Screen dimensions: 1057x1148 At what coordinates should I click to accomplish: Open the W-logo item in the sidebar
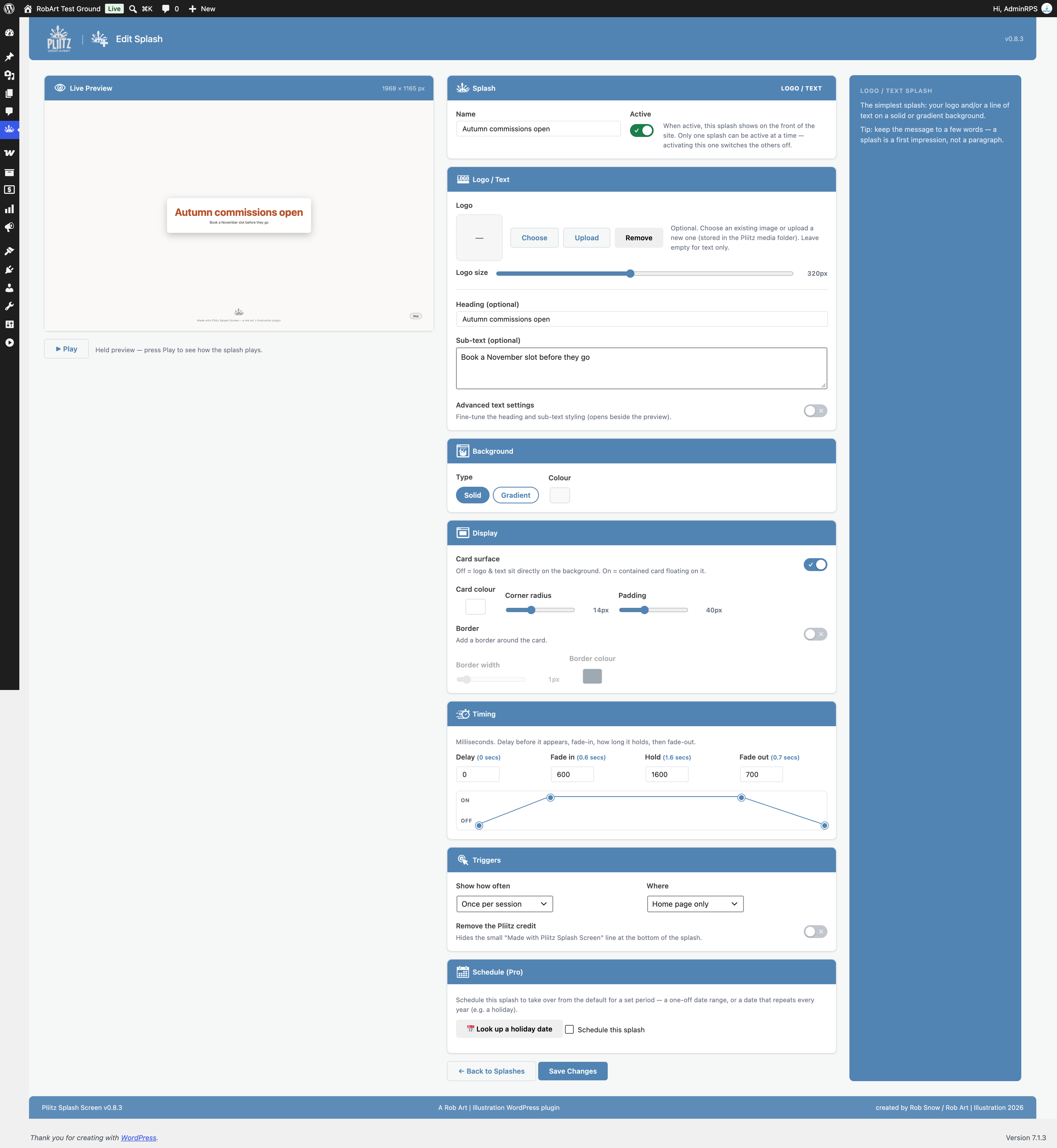[x=9, y=153]
